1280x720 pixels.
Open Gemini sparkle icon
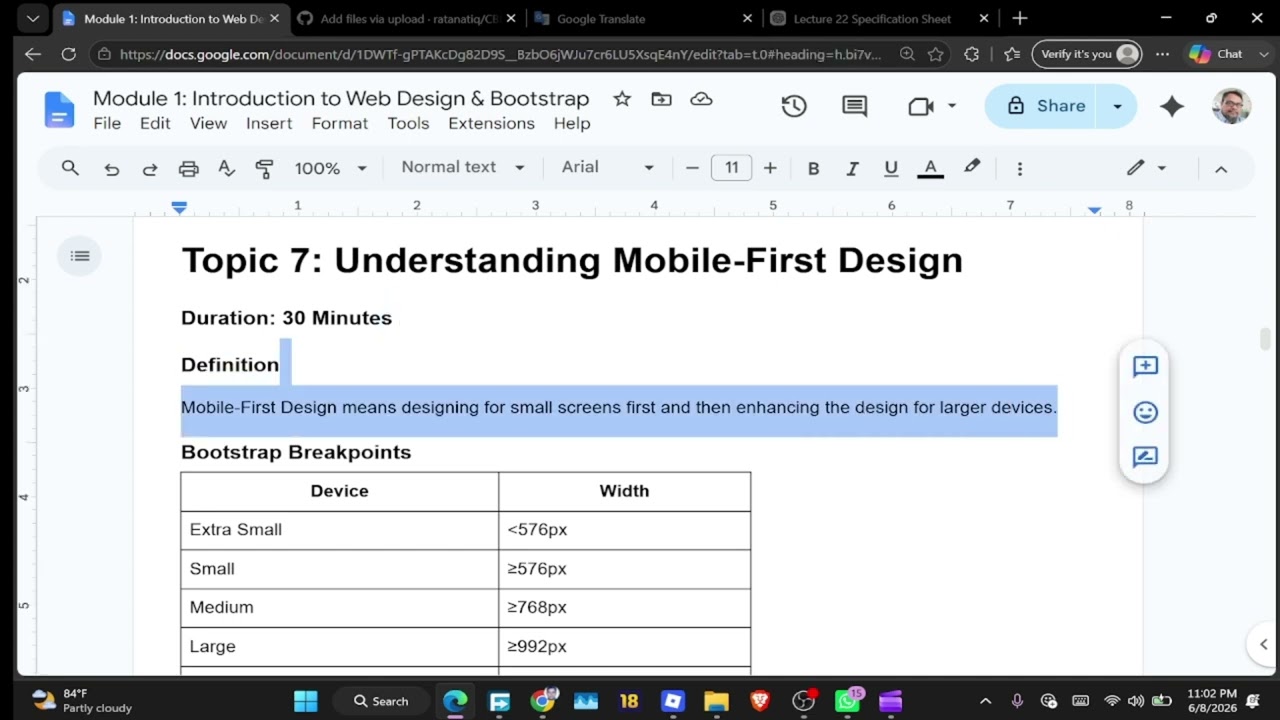tap(1172, 106)
